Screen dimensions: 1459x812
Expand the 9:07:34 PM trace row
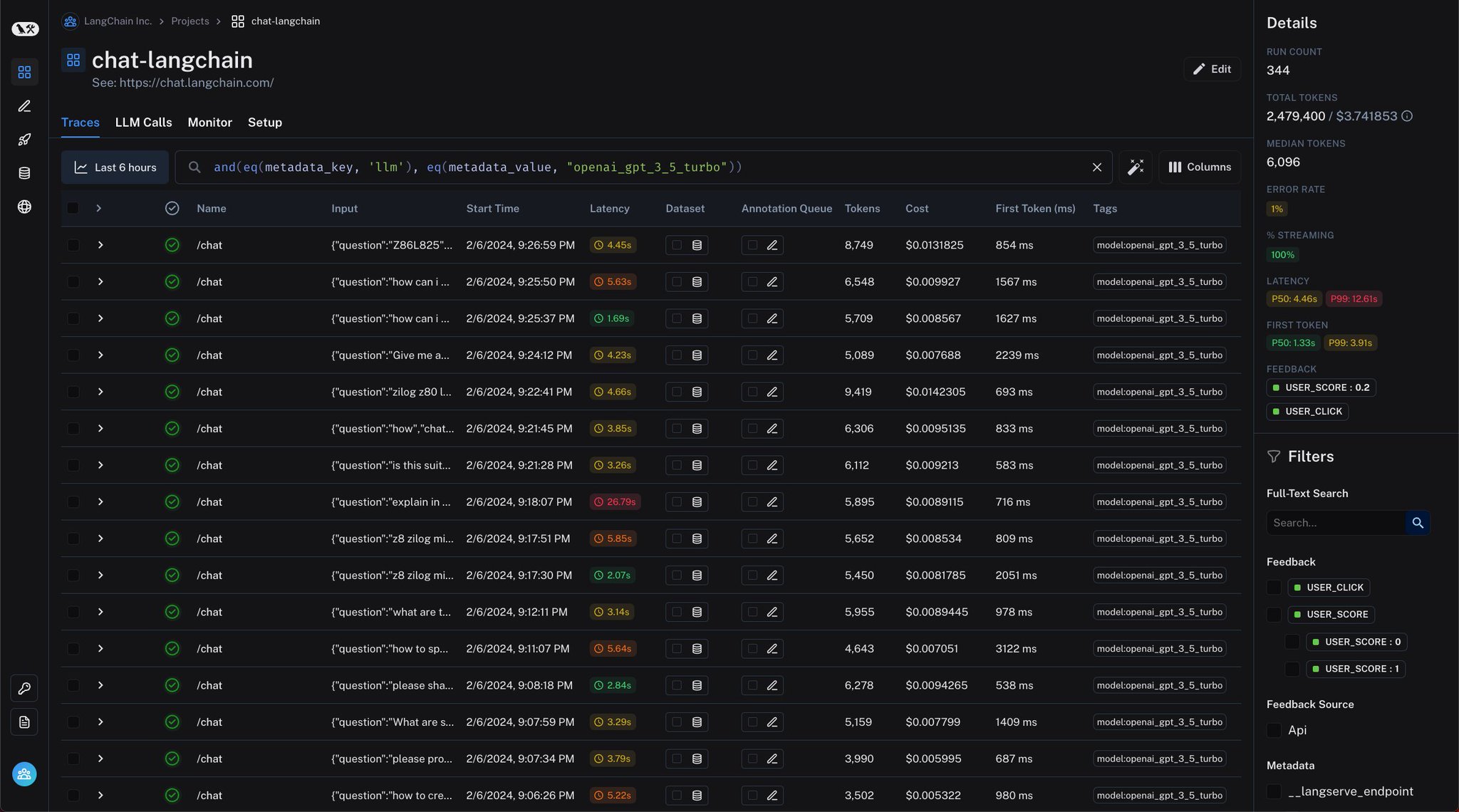(100, 759)
